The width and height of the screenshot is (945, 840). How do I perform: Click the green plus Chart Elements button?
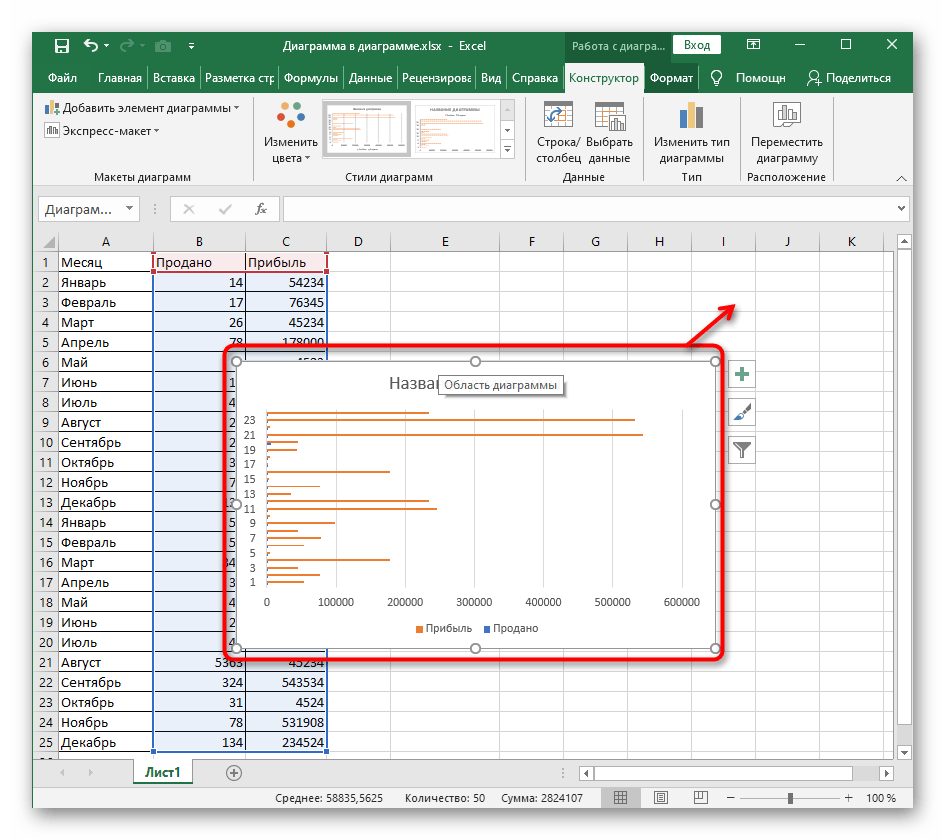click(742, 375)
